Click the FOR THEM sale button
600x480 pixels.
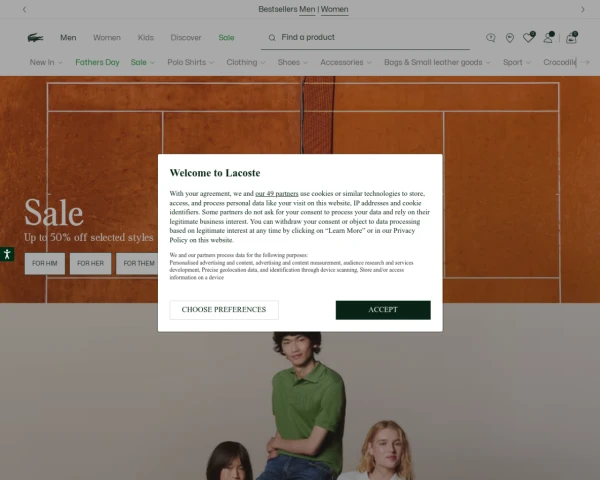point(137,263)
